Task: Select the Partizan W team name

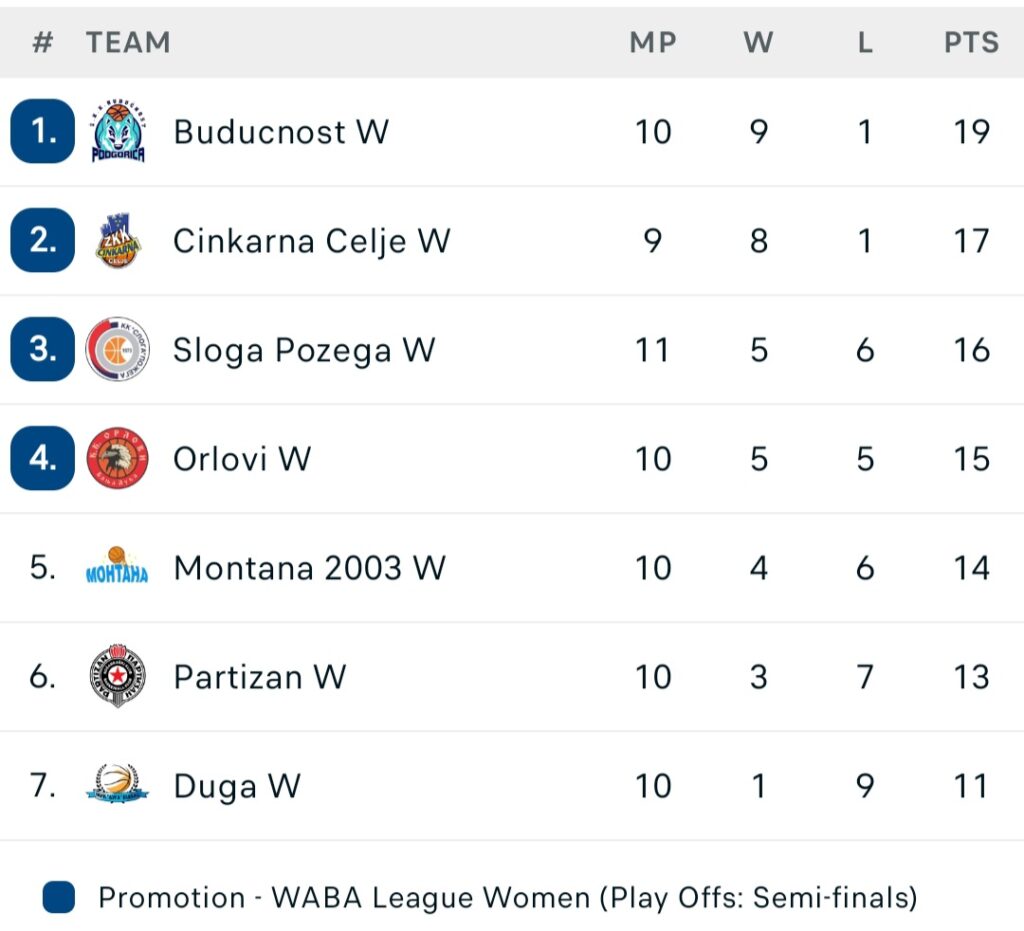Action: (x=260, y=677)
